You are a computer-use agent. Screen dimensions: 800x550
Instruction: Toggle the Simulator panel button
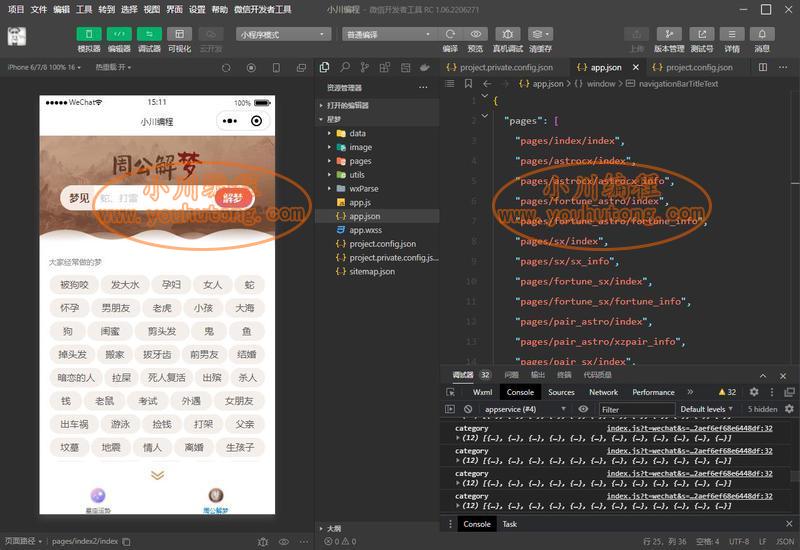(89, 34)
